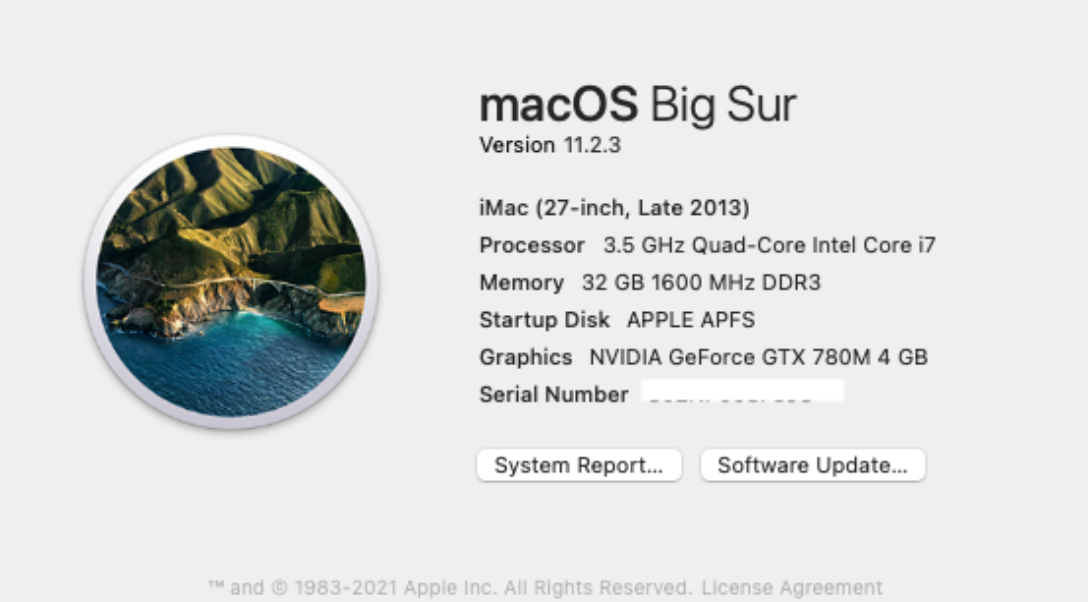1088x602 pixels.
Task: Click the Processor label
Action: coord(532,245)
